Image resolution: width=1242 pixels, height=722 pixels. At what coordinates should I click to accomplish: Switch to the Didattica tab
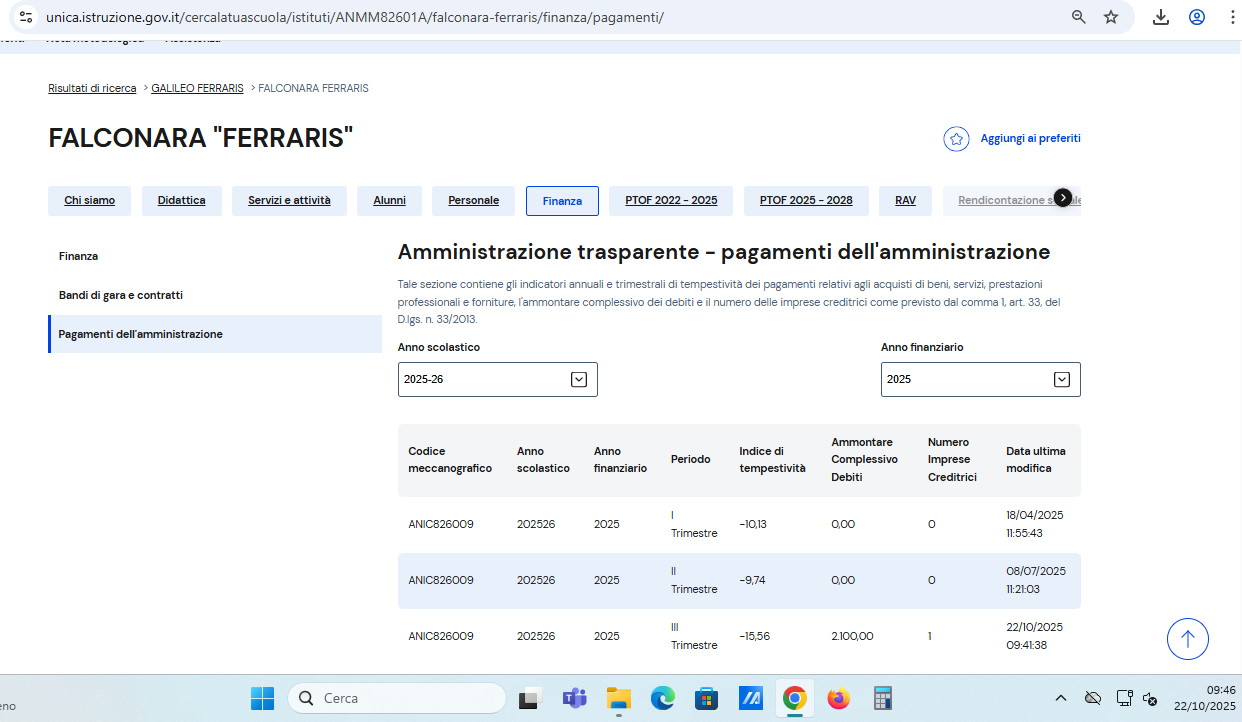pos(181,201)
